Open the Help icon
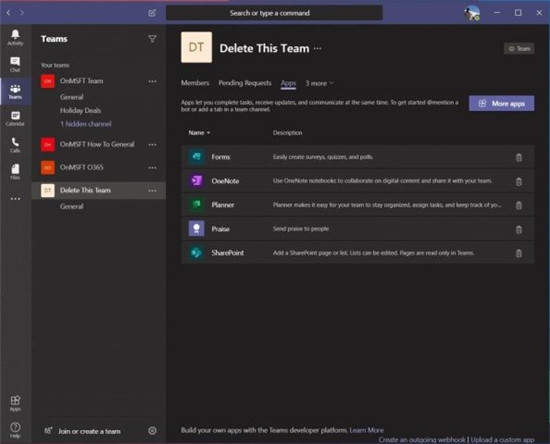 click(x=15, y=430)
